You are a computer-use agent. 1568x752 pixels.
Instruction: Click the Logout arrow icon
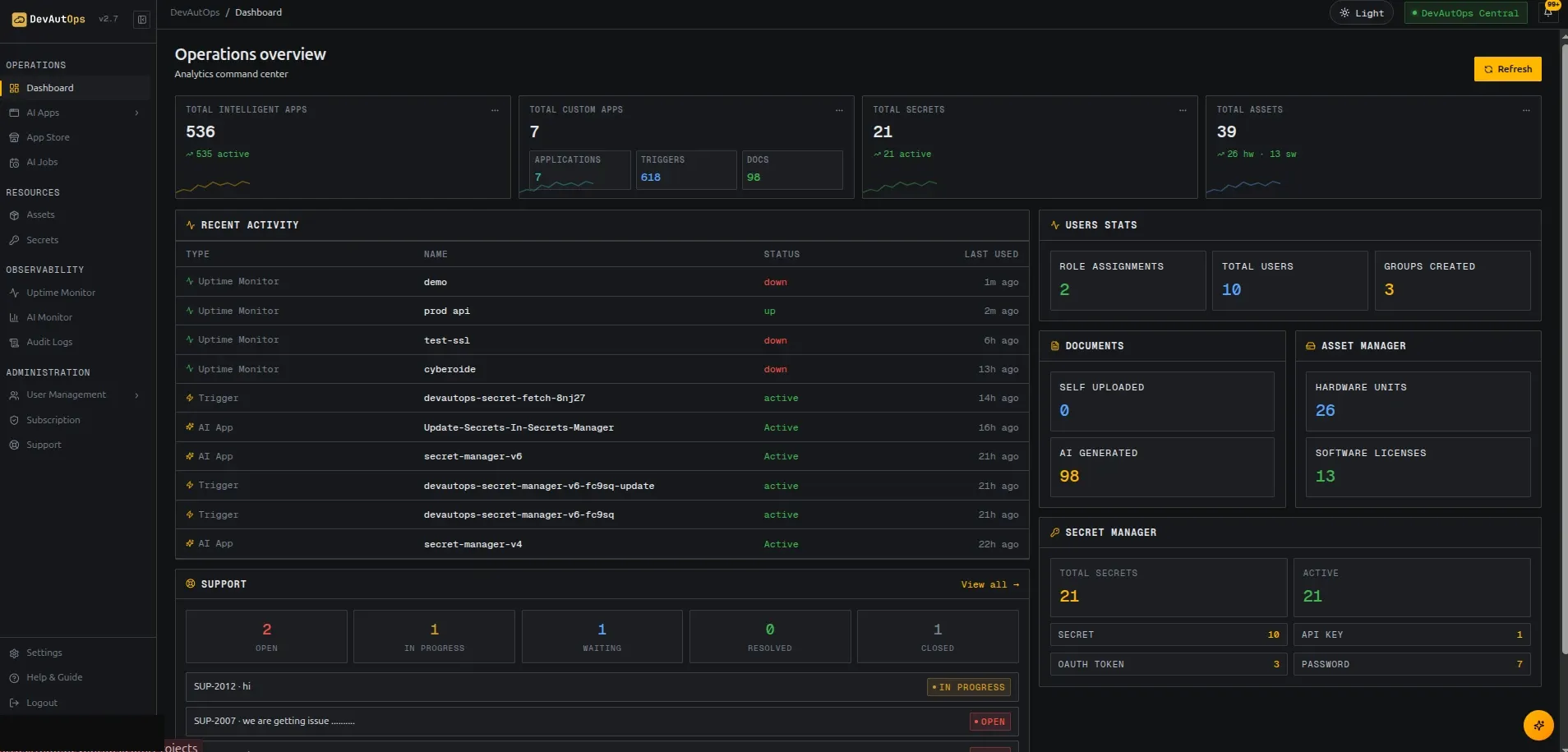(14, 703)
